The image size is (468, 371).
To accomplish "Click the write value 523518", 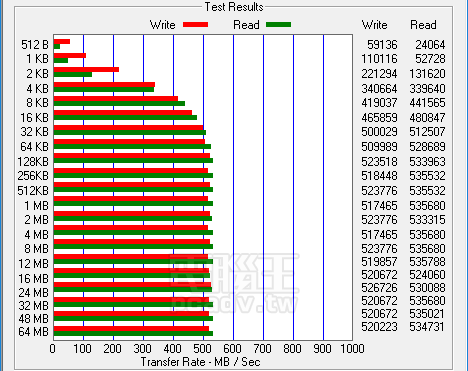I will pos(380,162).
